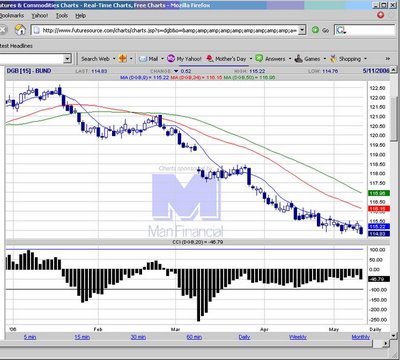Screen dimensions: 400x360
Task: Open the Shopping toolbar icon
Action: tap(333, 59)
